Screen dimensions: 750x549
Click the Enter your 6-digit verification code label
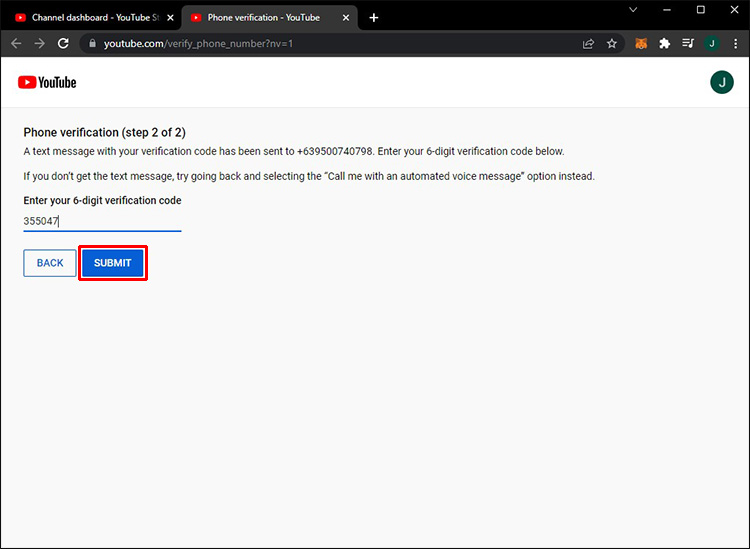pyautogui.click(x=102, y=200)
